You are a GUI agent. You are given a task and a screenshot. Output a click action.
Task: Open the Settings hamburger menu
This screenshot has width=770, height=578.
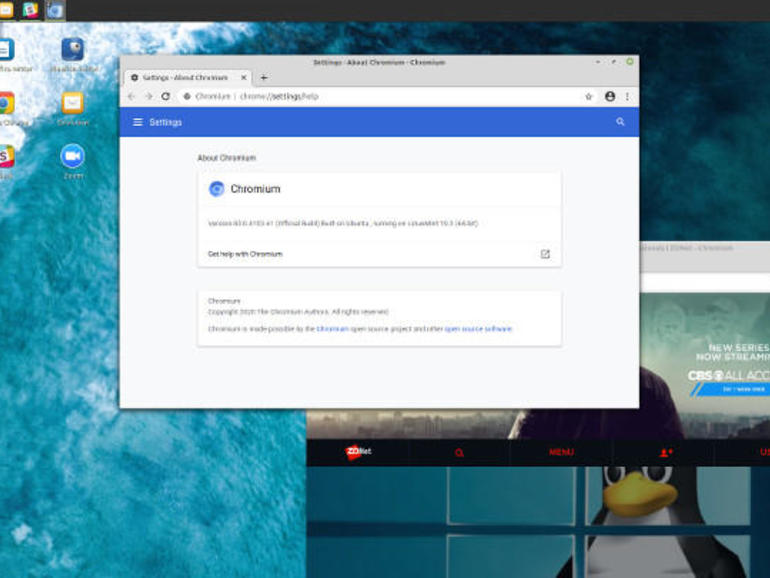pyautogui.click(x=138, y=122)
